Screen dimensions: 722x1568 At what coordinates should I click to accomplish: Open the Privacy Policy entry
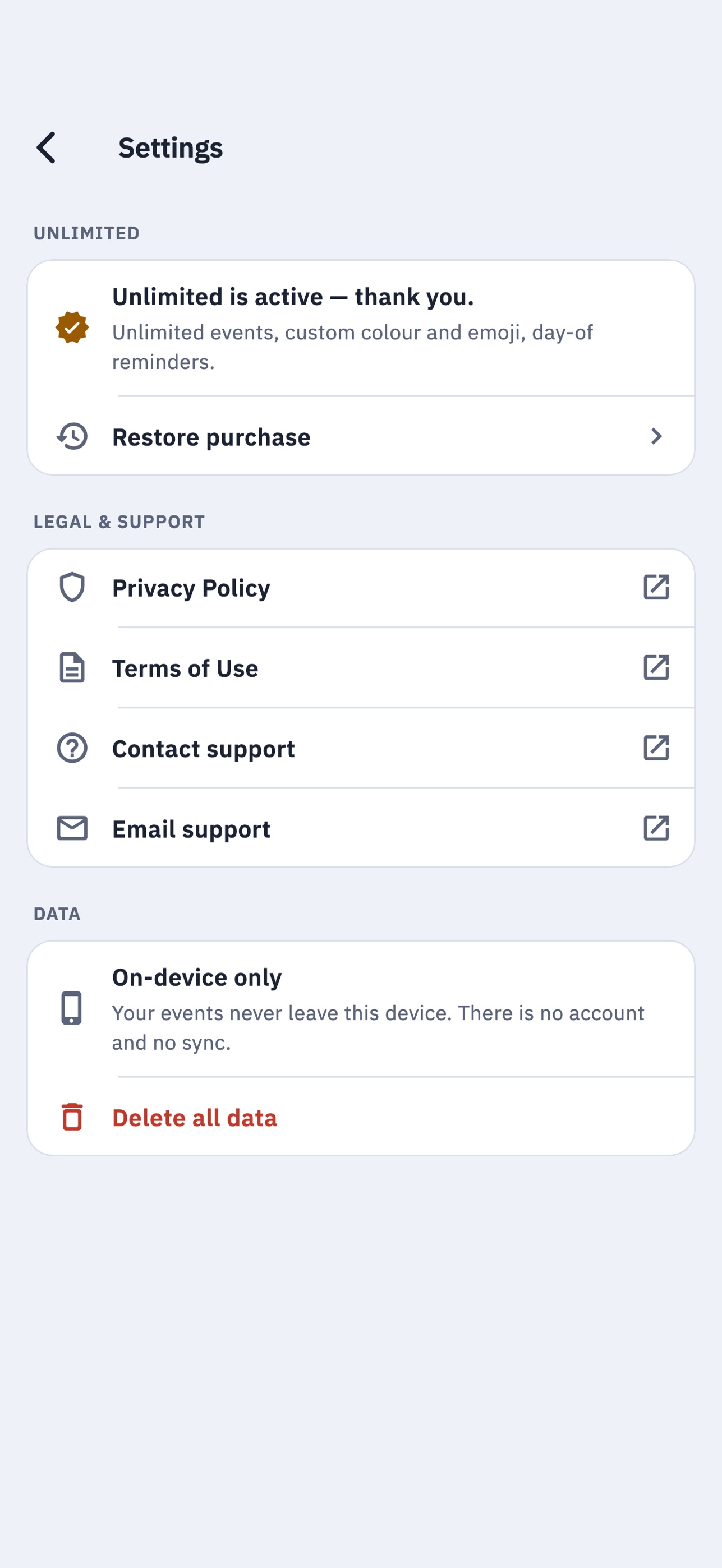tap(361, 587)
